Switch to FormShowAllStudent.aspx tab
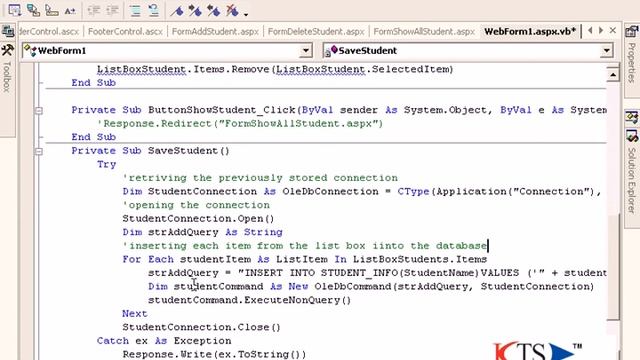Viewport: 640px width, 360px height. [424, 31]
